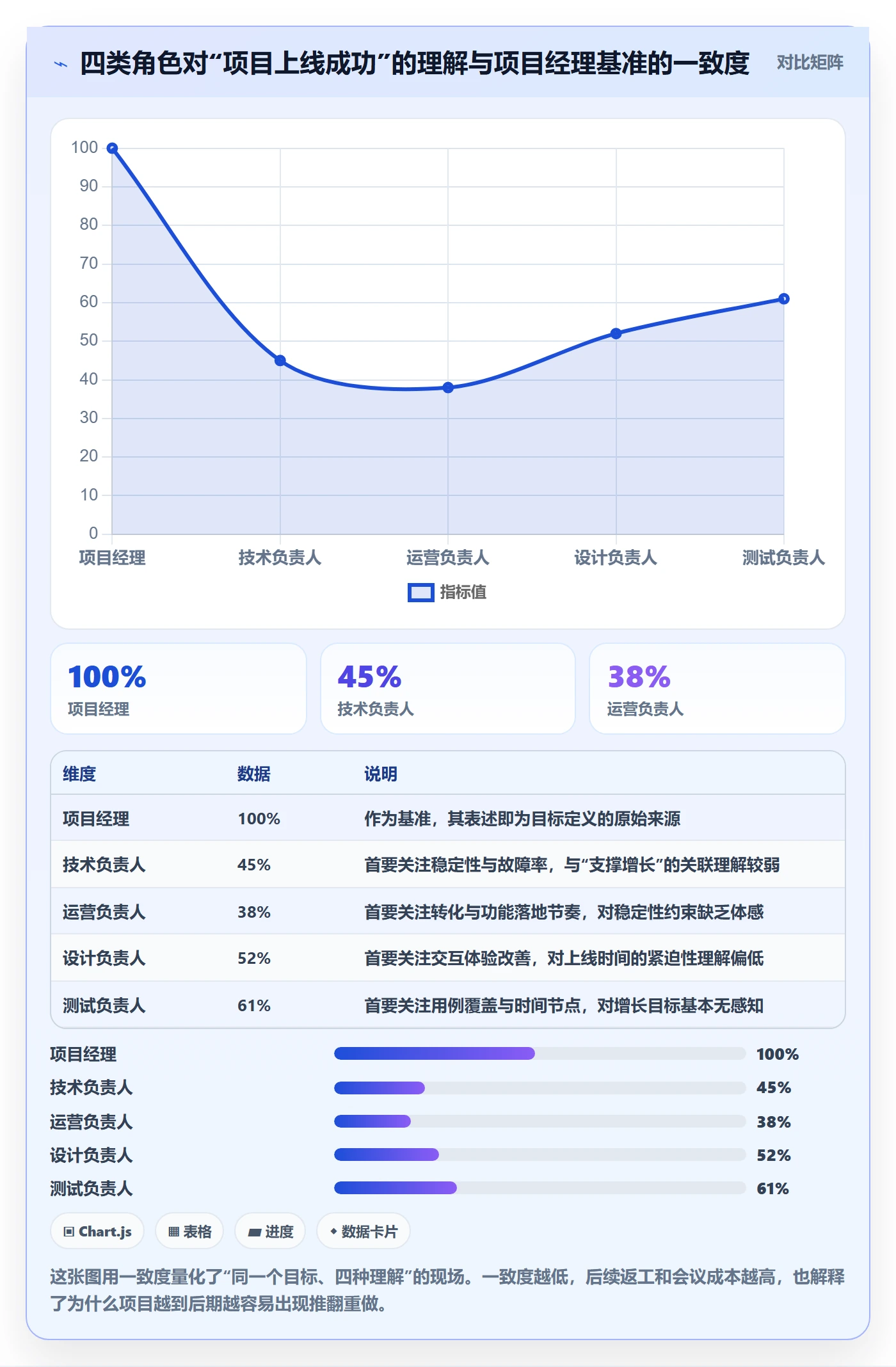Viewport: 896px width, 1367px height.
Task: Click the 61% value in the table
Action: pos(254,1005)
